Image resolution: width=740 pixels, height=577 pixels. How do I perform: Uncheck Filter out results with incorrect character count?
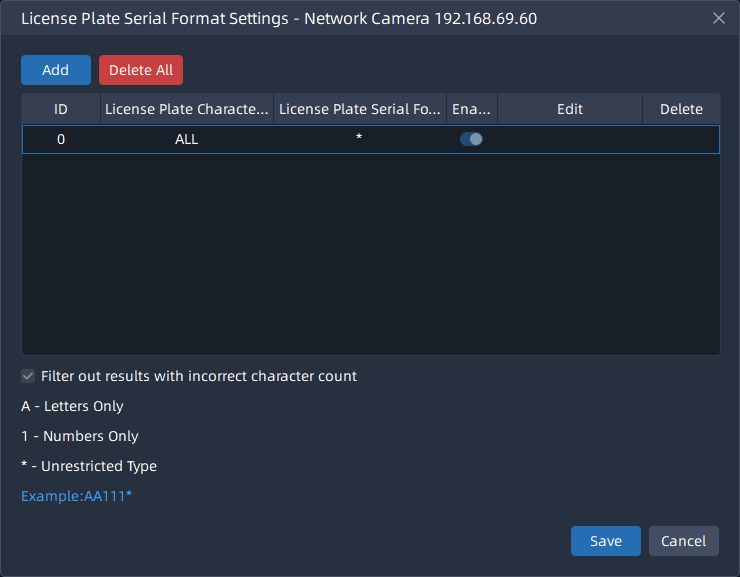[28, 377]
